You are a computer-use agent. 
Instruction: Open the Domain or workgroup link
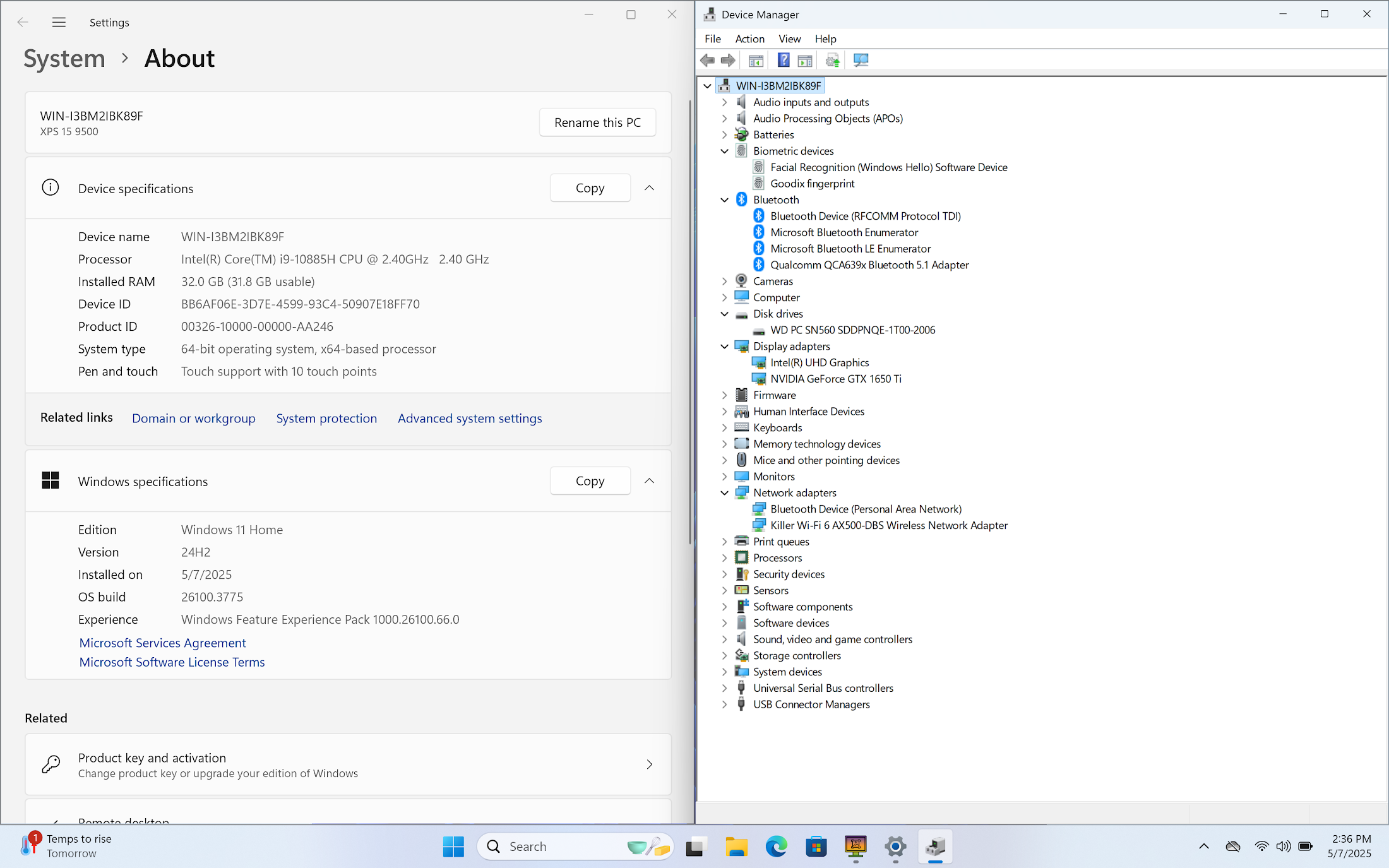point(194,419)
